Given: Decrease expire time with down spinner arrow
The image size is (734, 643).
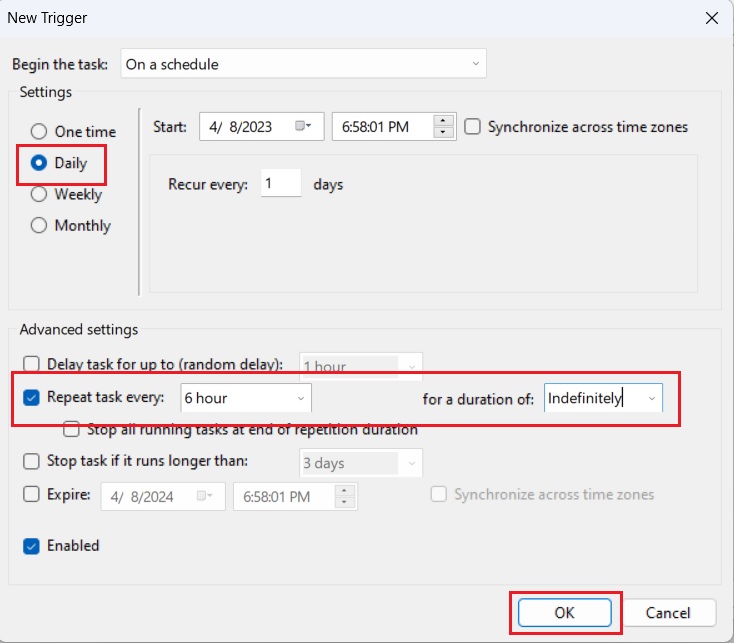Looking at the screenshot, I should pyautogui.click(x=344, y=502).
